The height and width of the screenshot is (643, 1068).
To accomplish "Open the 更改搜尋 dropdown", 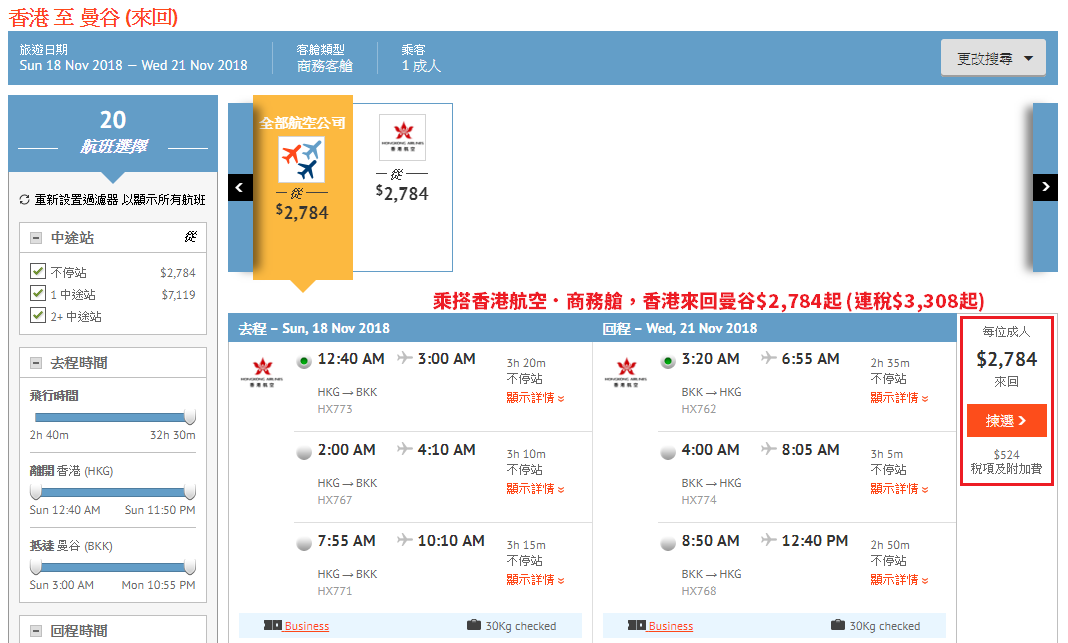I will click(994, 59).
